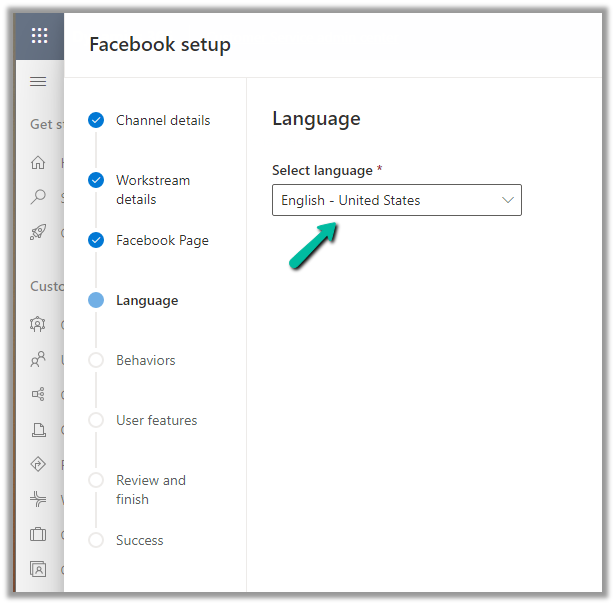
Task: Click the language dropdown chevron arrow
Action: click(508, 200)
